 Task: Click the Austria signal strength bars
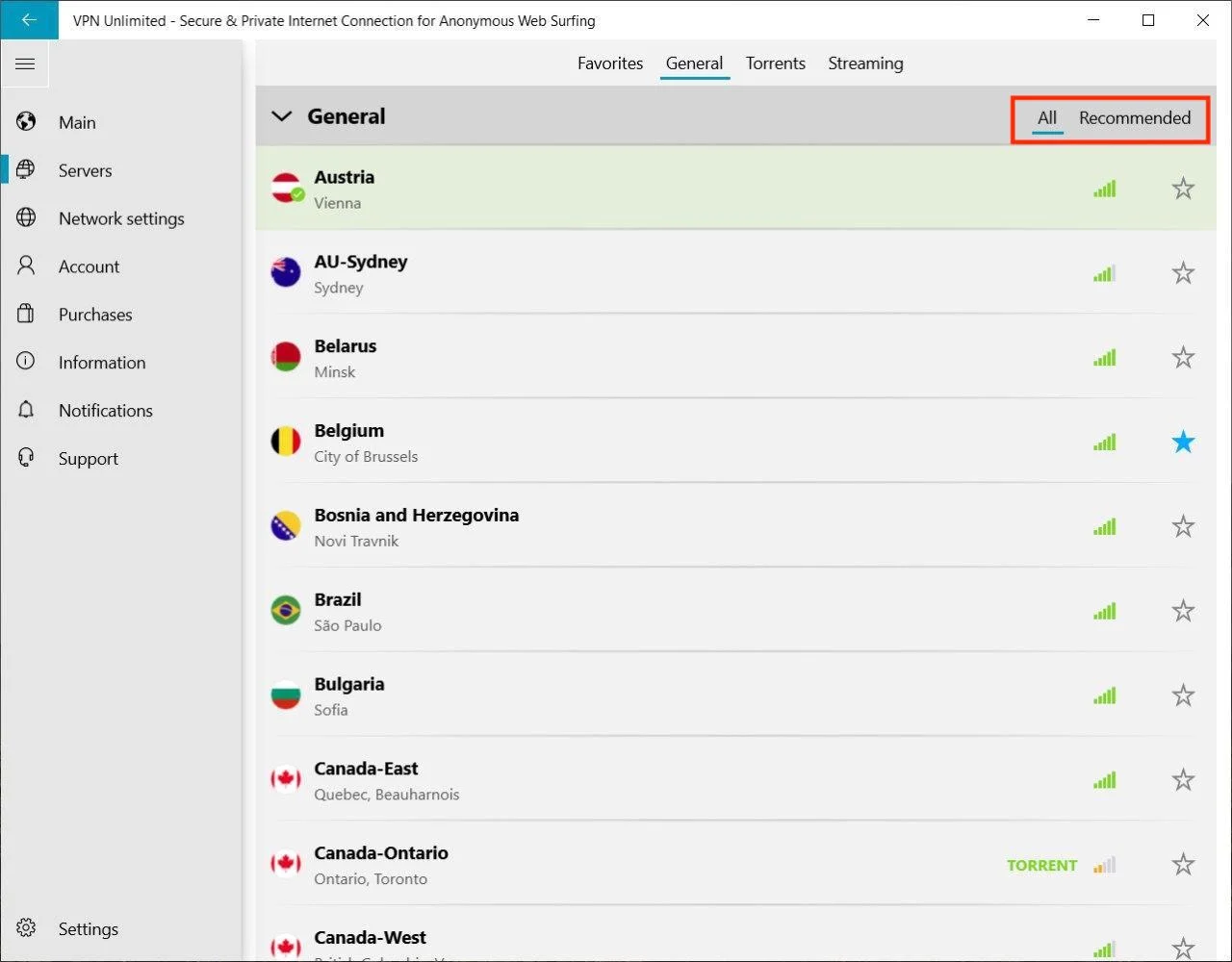1104,189
